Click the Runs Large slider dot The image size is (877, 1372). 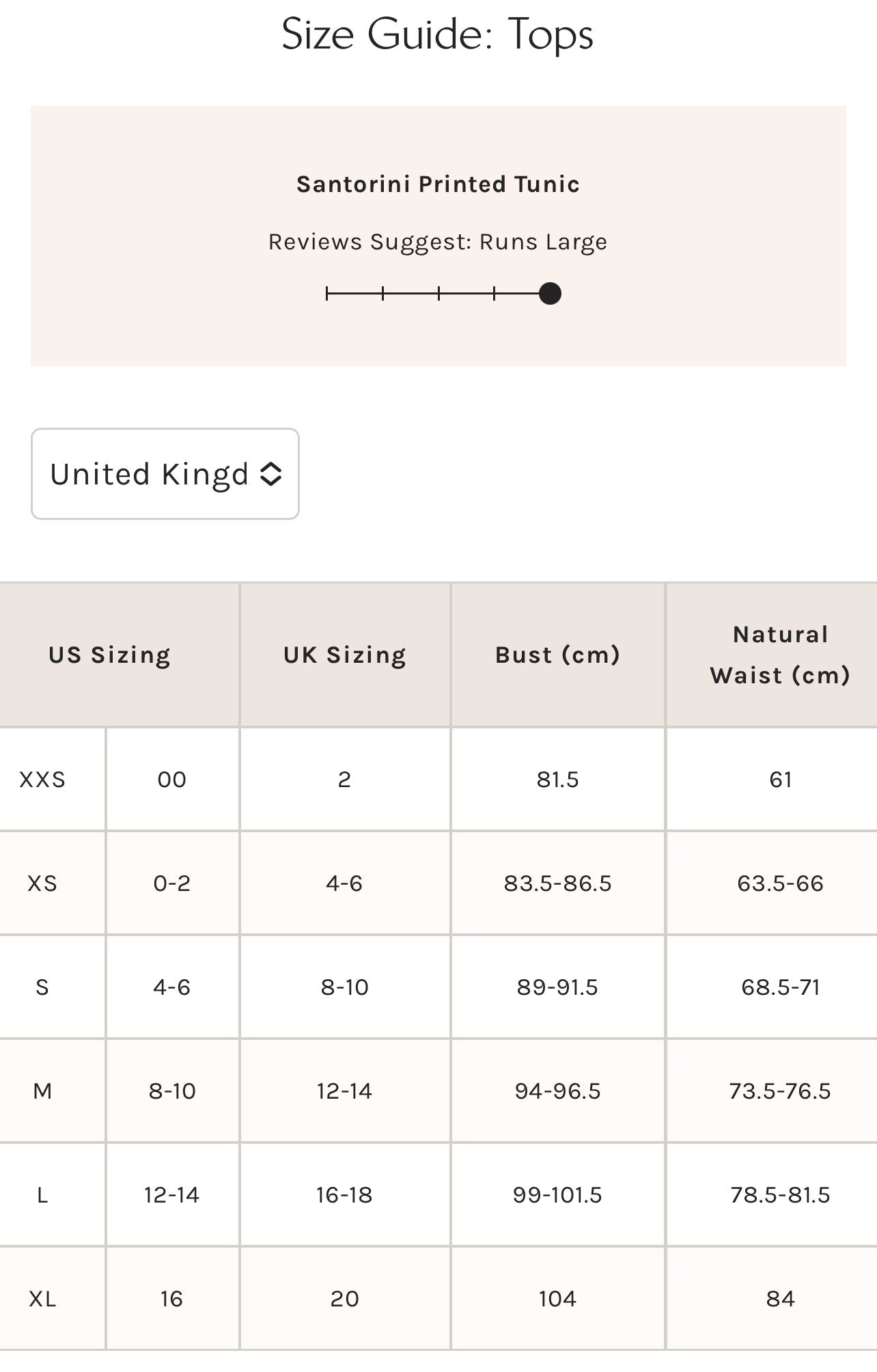[x=550, y=294]
